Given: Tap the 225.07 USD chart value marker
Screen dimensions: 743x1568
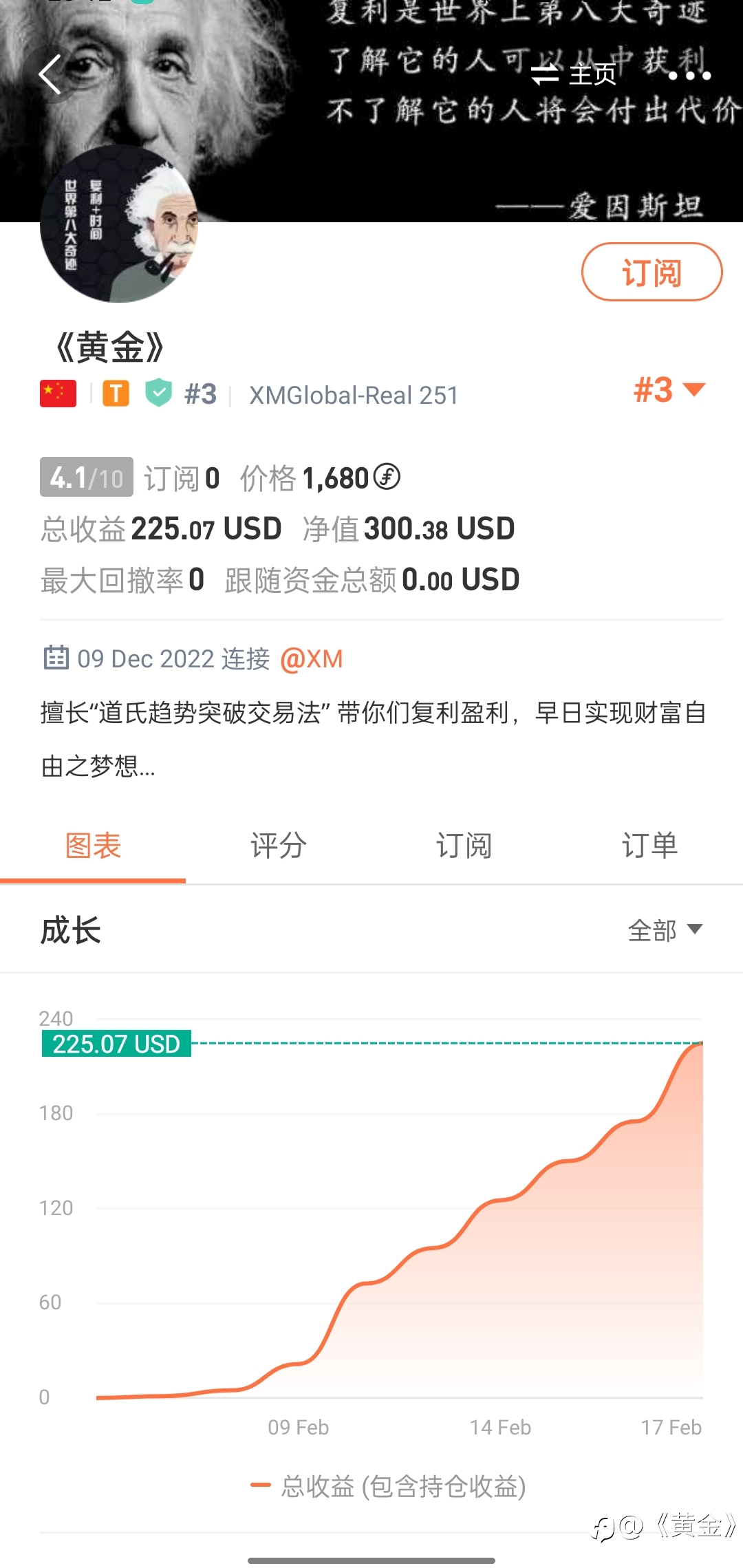Looking at the screenshot, I should pyautogui.click(x=116, y=1044).
